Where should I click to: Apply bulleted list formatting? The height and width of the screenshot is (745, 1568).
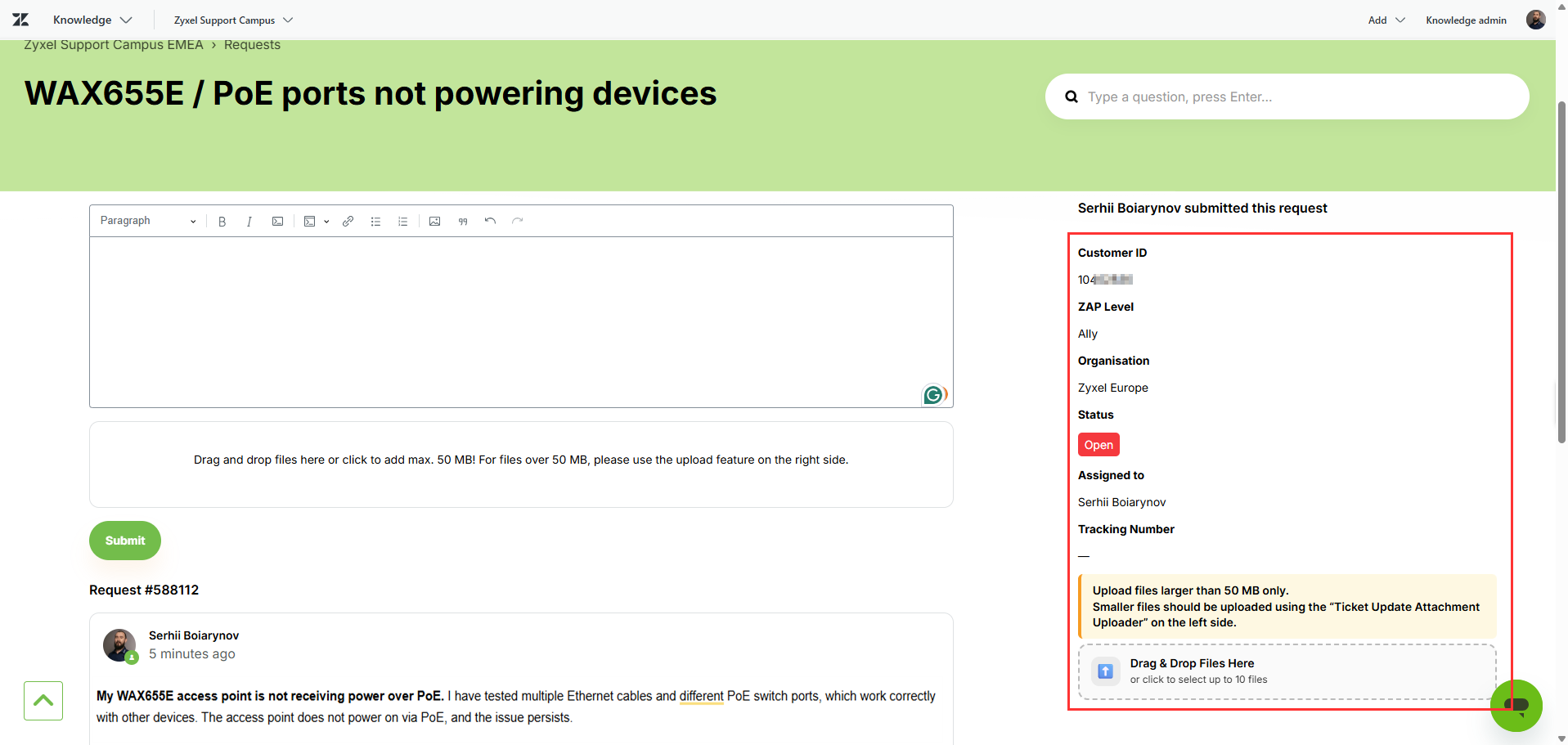375,222
